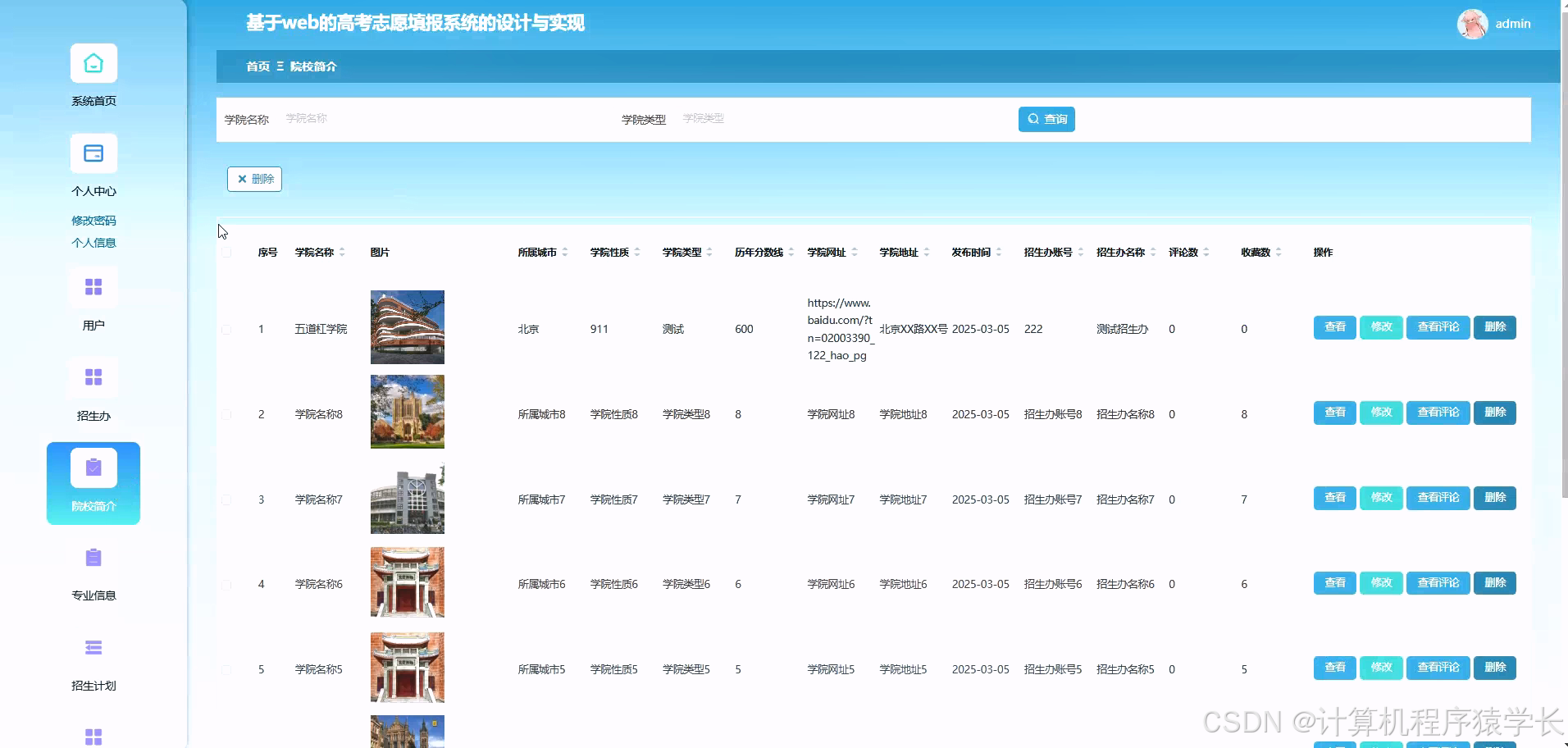Click the X icon on 删除 button
Image resolution: width=1568 pixels, height=748 pixels.
tap(243, 179)
